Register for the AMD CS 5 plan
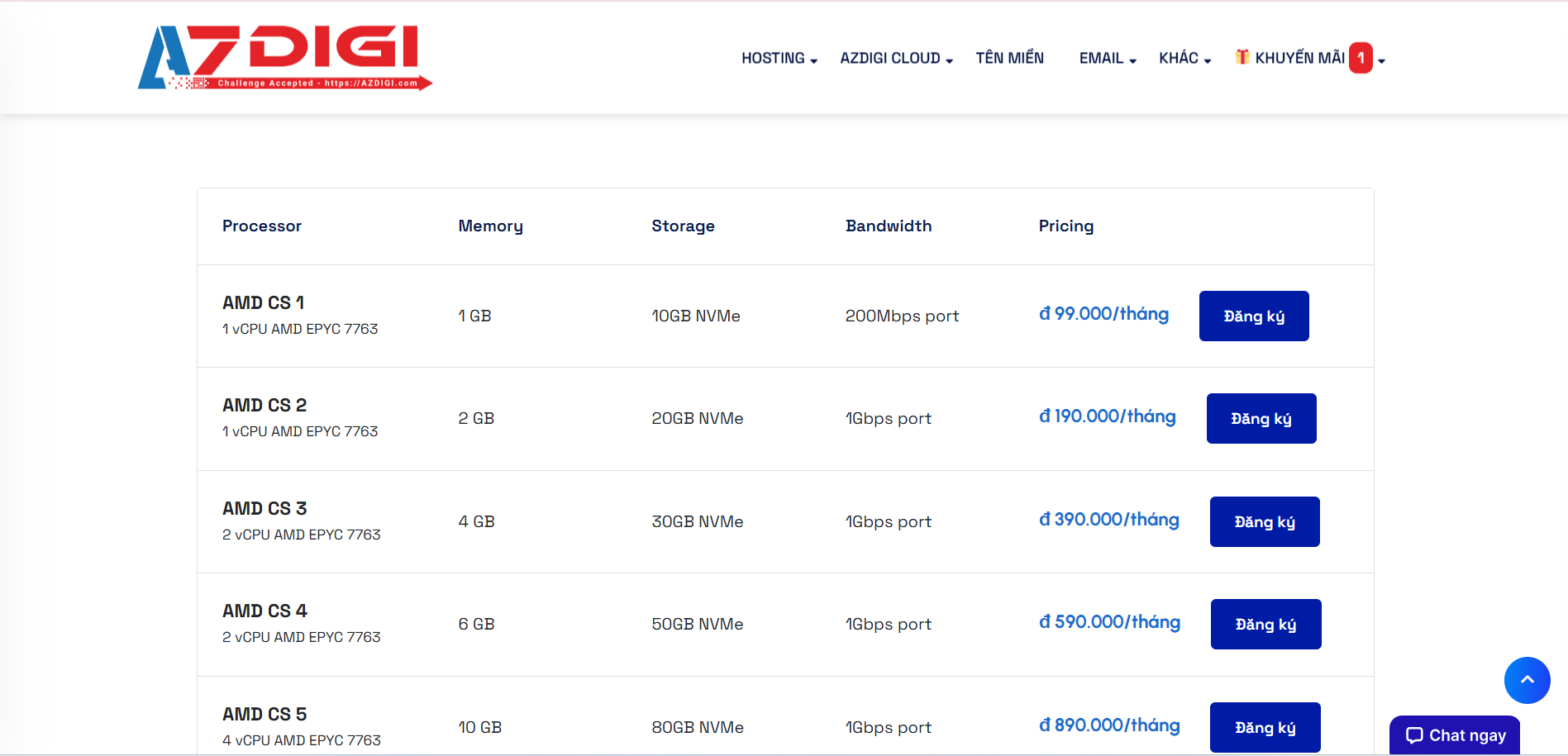 tap(1265, 727)
